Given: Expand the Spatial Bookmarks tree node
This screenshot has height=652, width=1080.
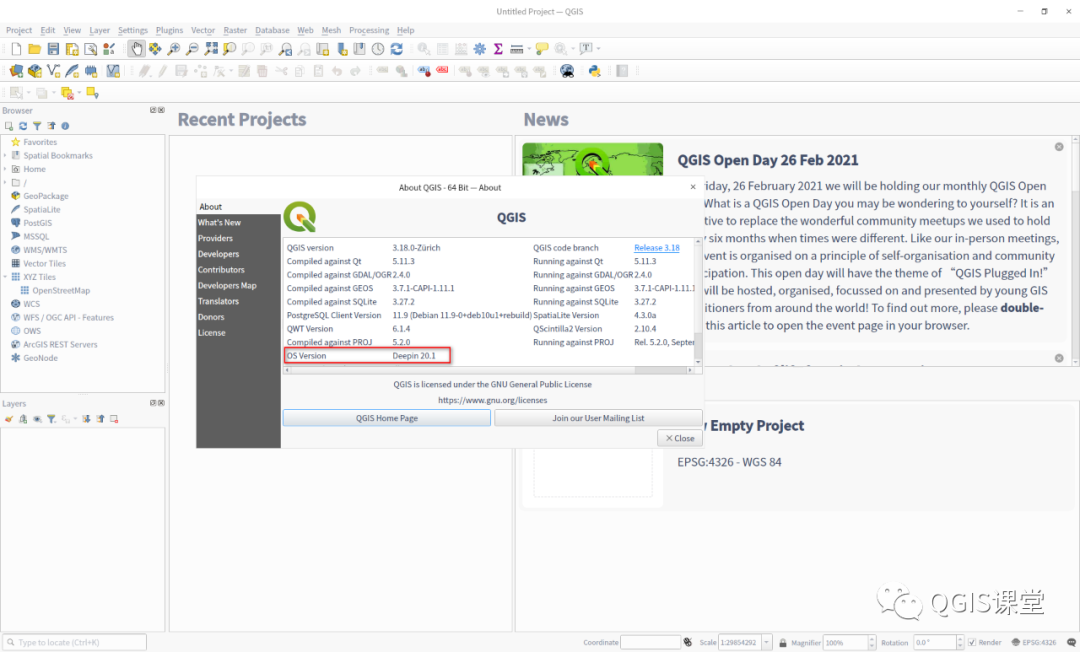Looking at the screenshot, I should click(6, 156).
